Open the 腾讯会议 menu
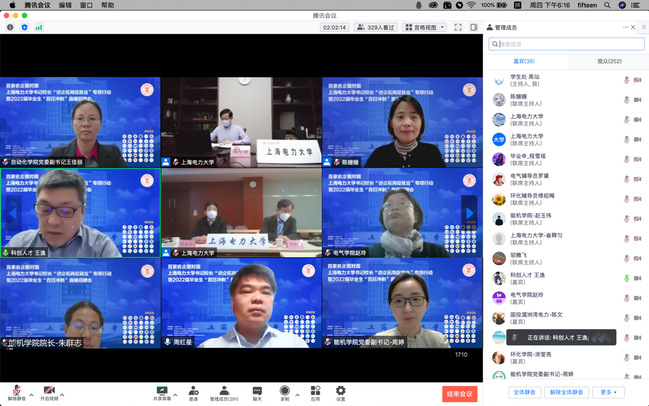Viewport: 649px width, 406px height. 37,5
